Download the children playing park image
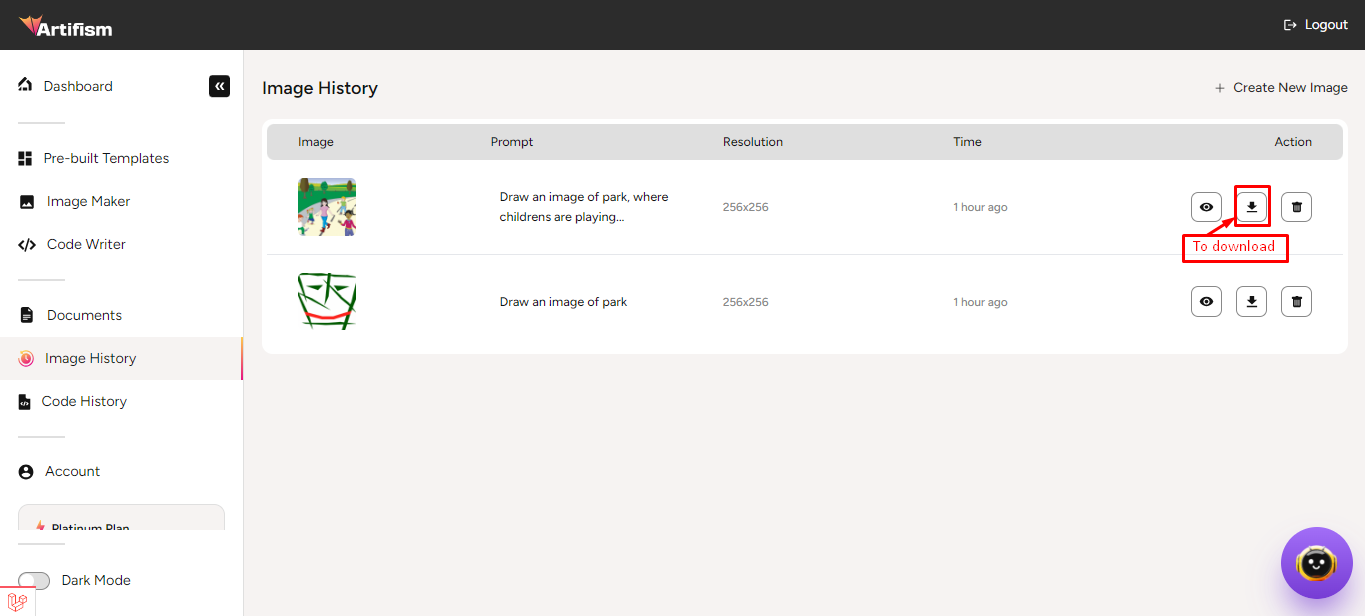Screen dimensions: 1365x616 click(x=1251, y=207)
